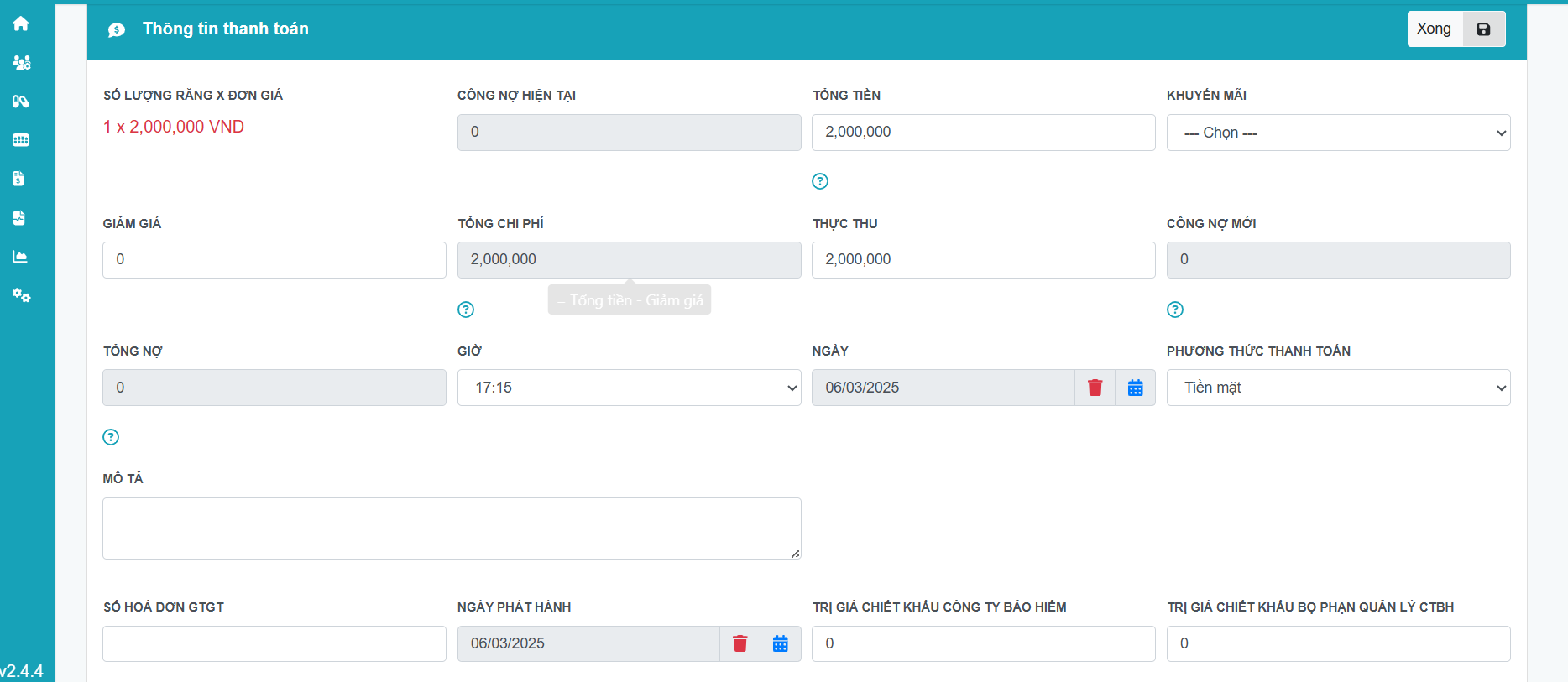This screenshot has height=682, width=1568.
Task: Open calendar picker for Ngày phát hành
Action: (780, 643)
